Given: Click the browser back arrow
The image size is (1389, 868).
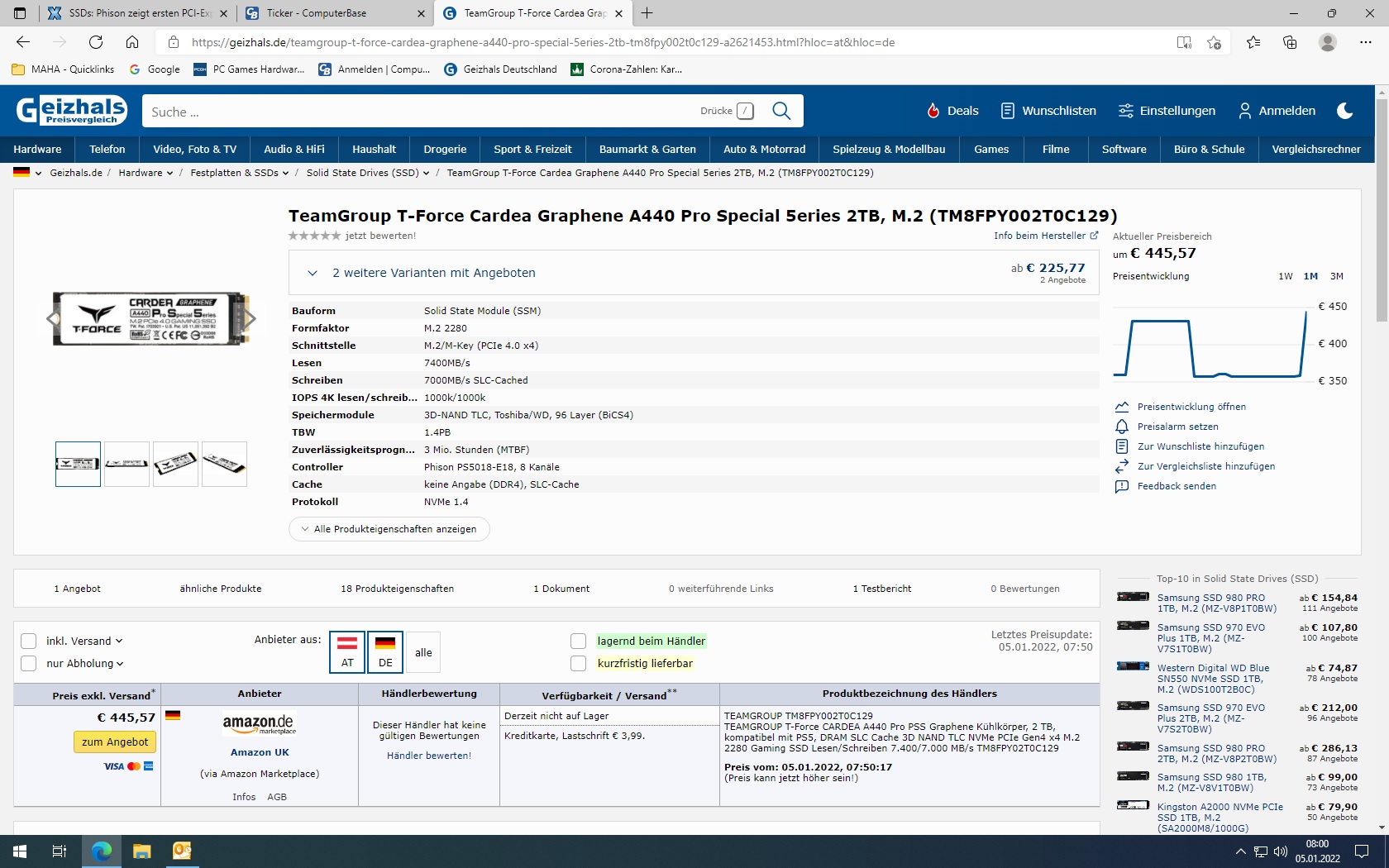Looking at the screenshot, I should [x=23, y=42].
